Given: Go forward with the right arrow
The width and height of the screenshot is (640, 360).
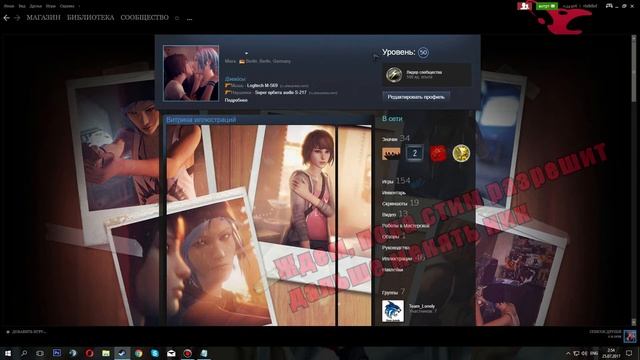Looking at the screenshot, I should click(17, 18).
